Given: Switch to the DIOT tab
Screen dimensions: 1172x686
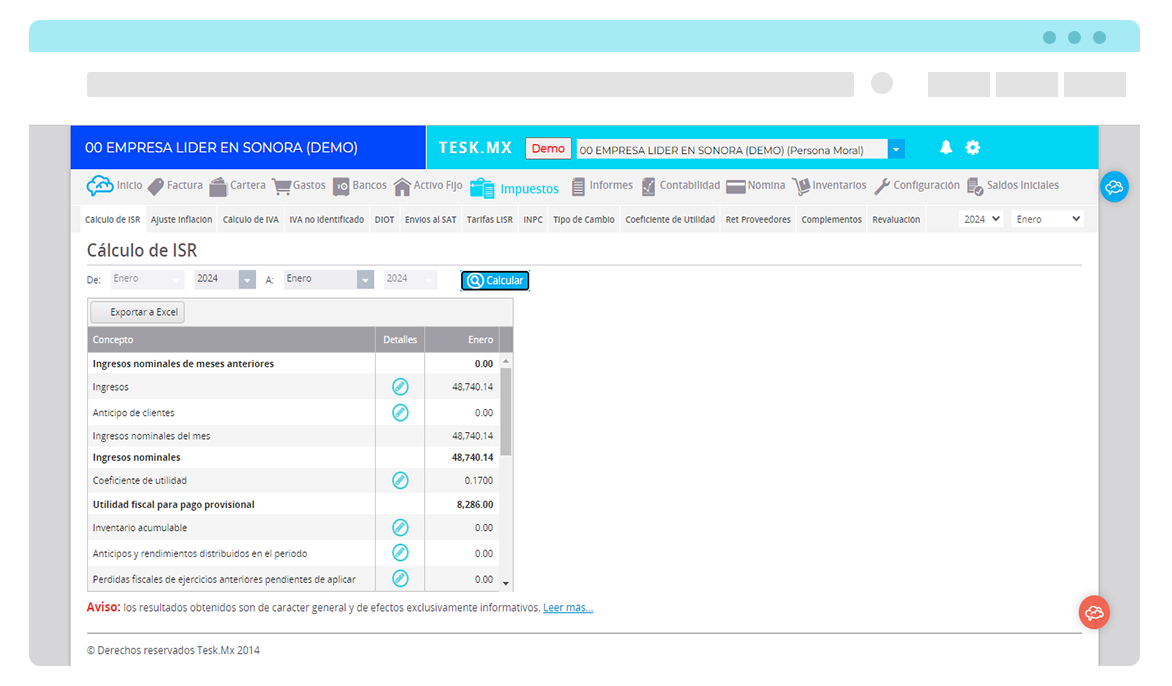Looking at the screenshot, I should click(x=384, y=219).
